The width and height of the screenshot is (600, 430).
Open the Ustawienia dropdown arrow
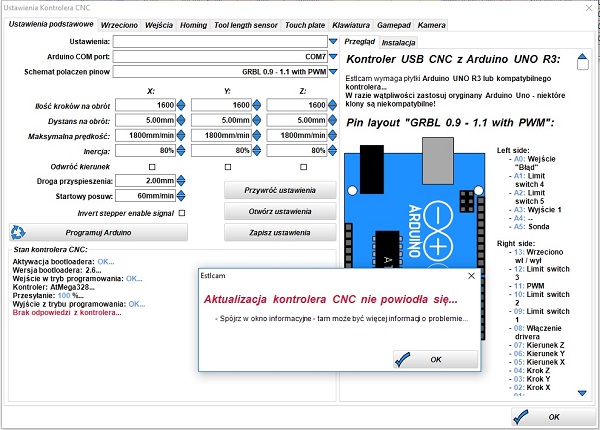[333, 41]
